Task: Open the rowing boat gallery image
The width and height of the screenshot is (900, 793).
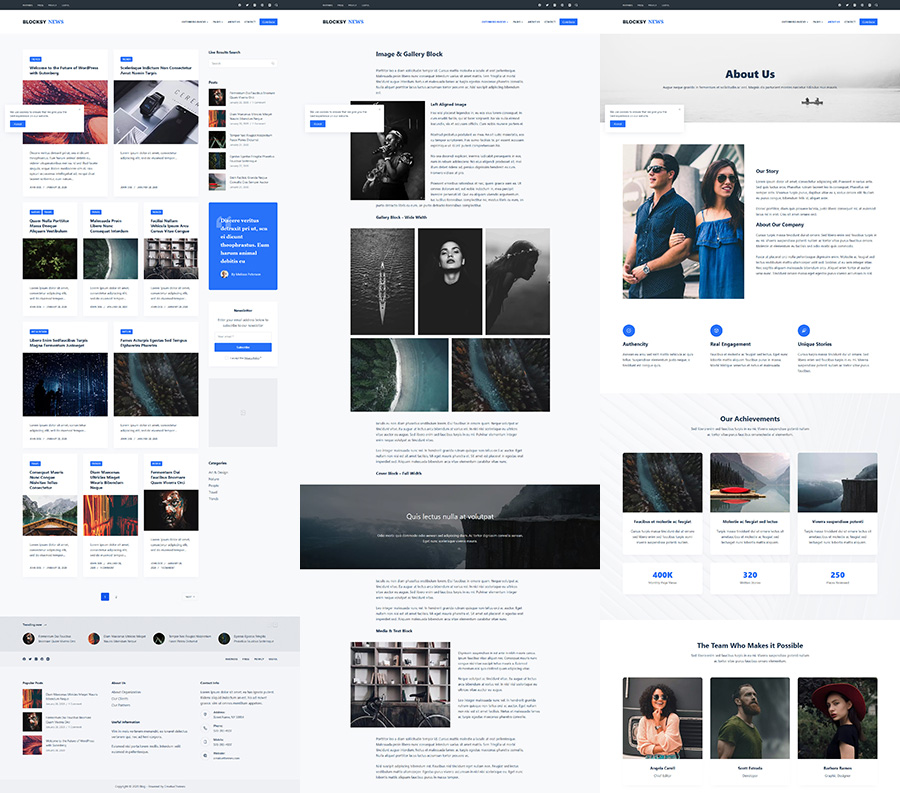Action: click(374, 281)
